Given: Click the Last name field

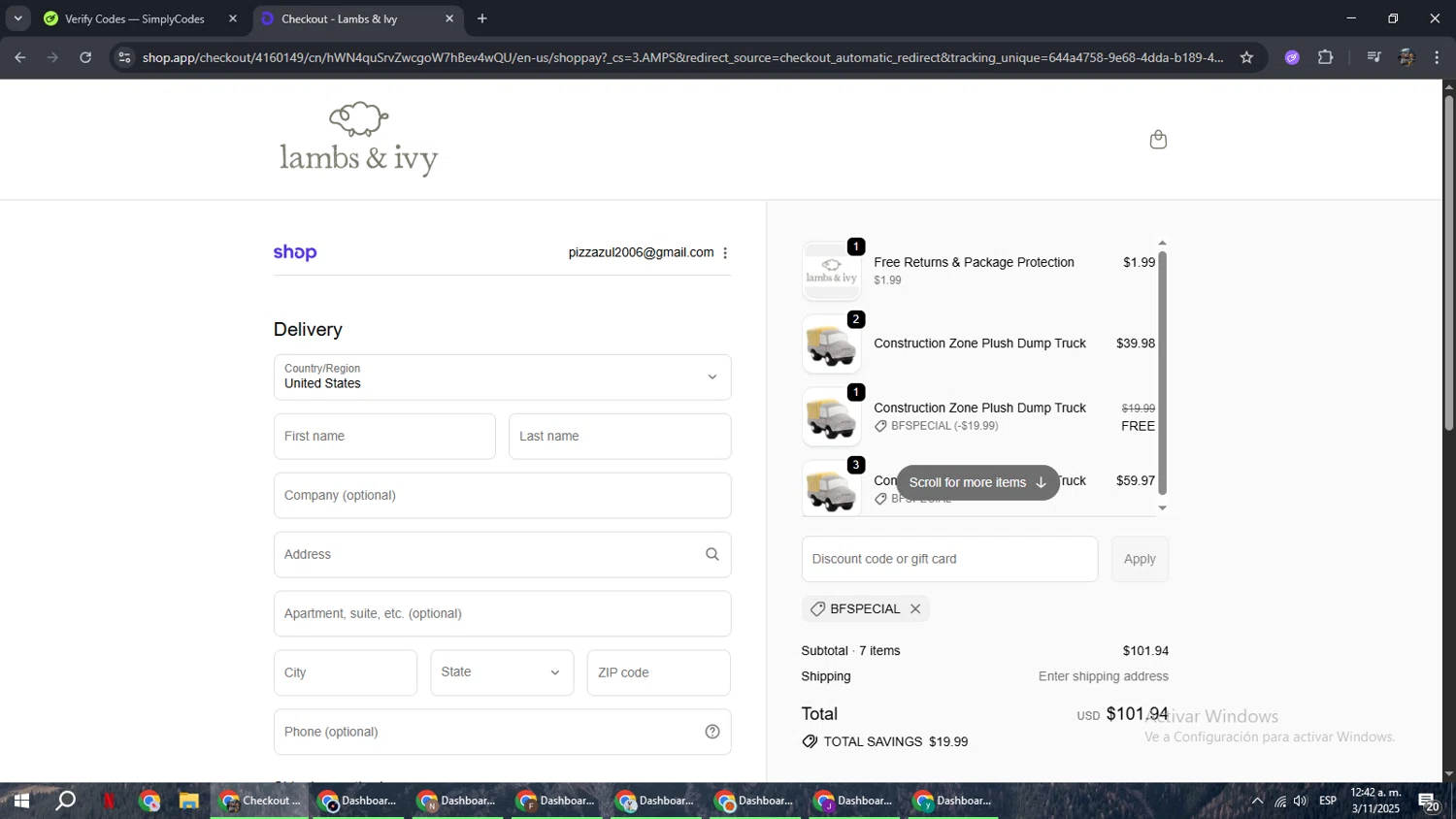Looking at the screenshot, I should pyautogui.click(x=619, y=437).
